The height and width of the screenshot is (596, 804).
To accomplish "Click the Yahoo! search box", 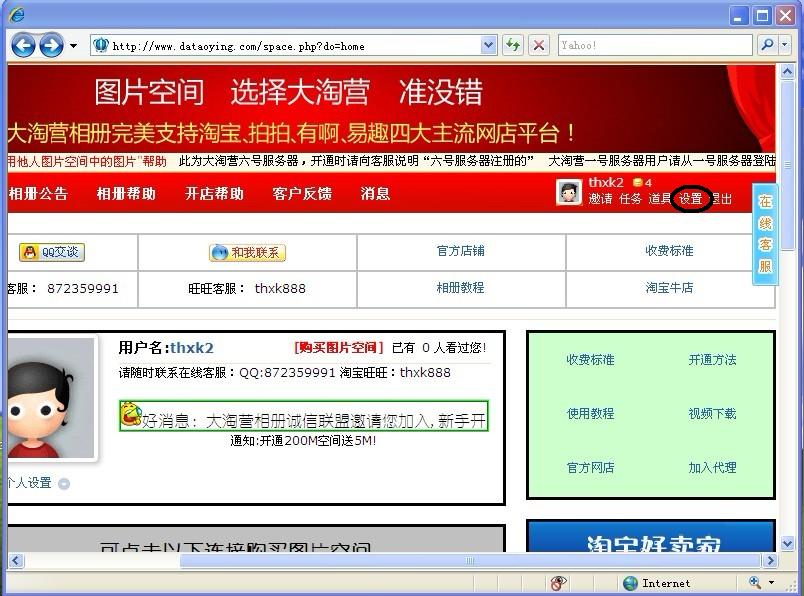I will coord(655,46).
